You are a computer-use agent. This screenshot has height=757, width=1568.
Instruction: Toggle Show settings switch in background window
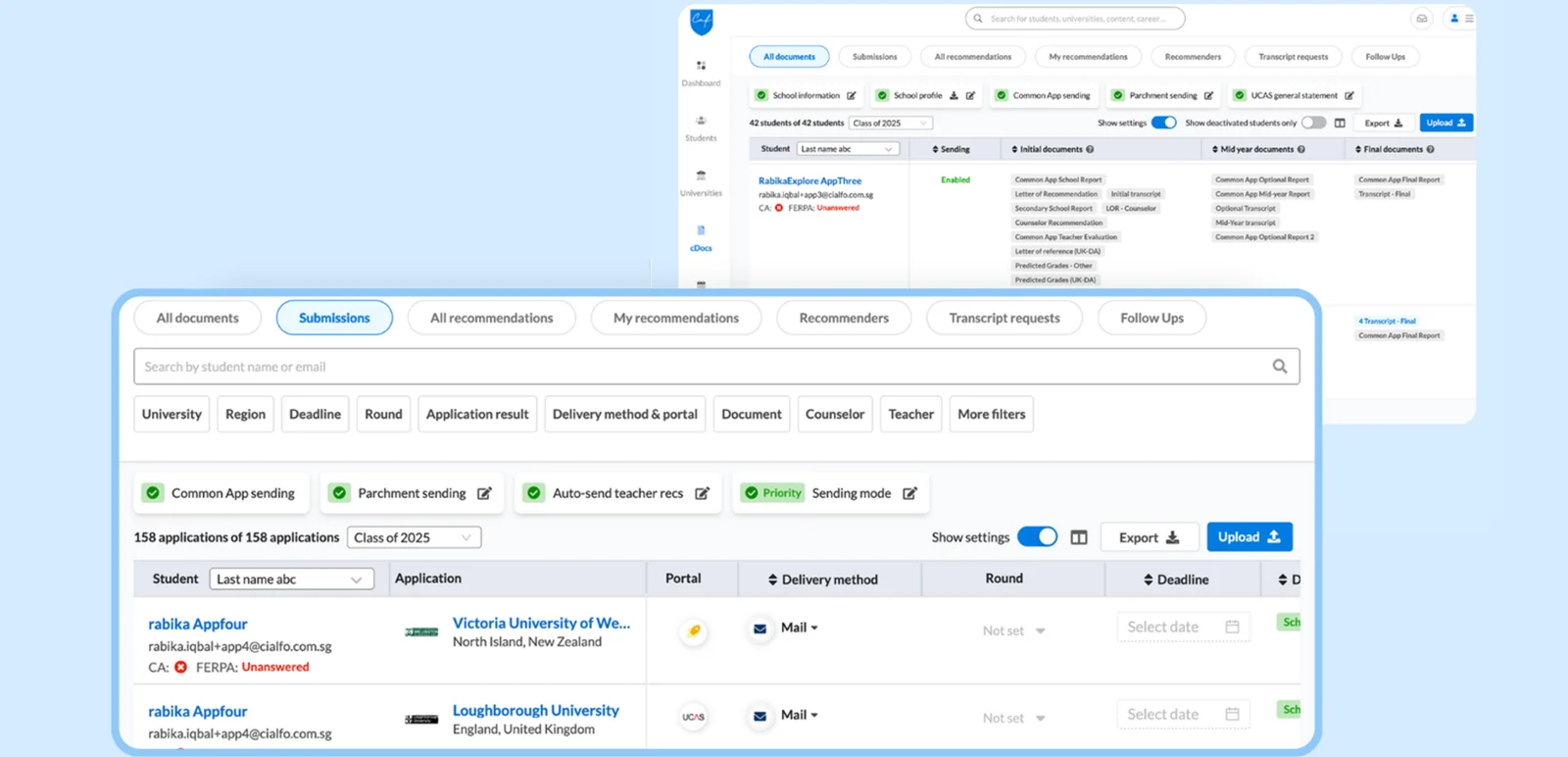[x=1163, y=123]
